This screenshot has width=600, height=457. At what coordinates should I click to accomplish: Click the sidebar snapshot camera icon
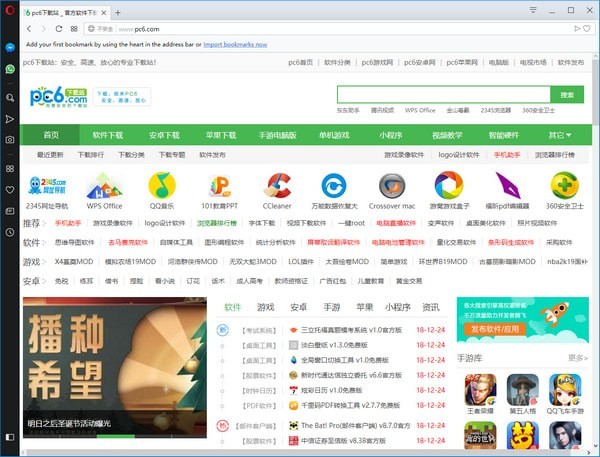10,140
